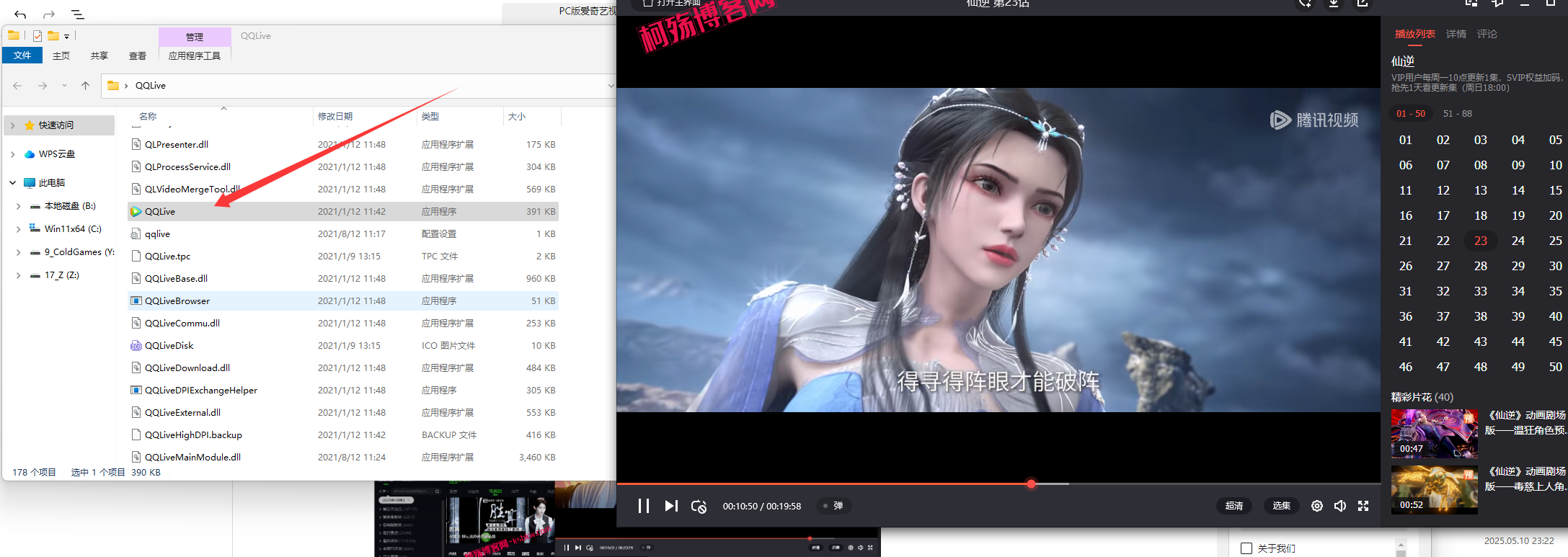1568x557 pixels.
Task: Click the download icon in player title bar
Action: click(x=1334, y=4)
